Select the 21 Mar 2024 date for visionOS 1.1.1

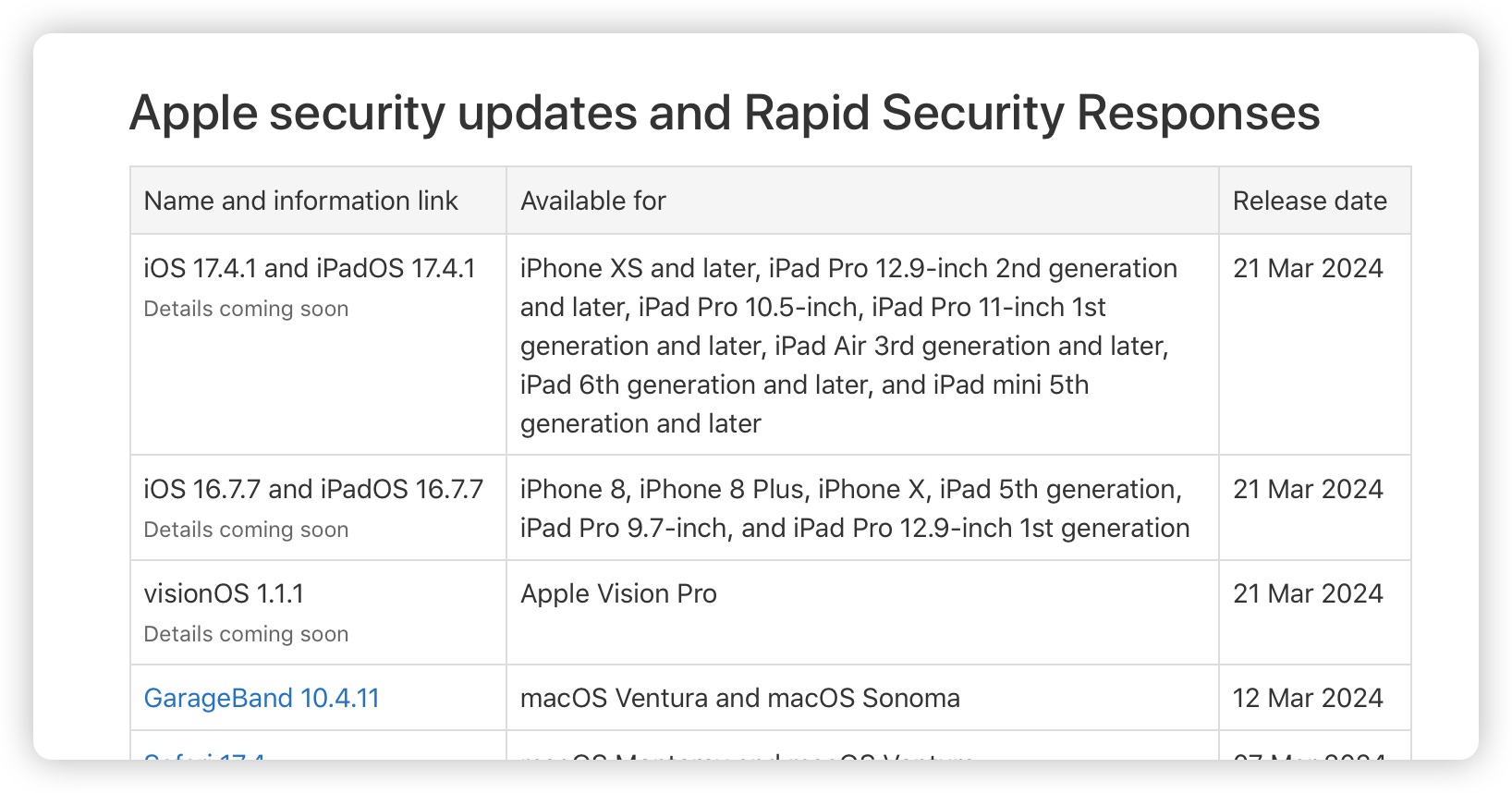point(1308,593)
